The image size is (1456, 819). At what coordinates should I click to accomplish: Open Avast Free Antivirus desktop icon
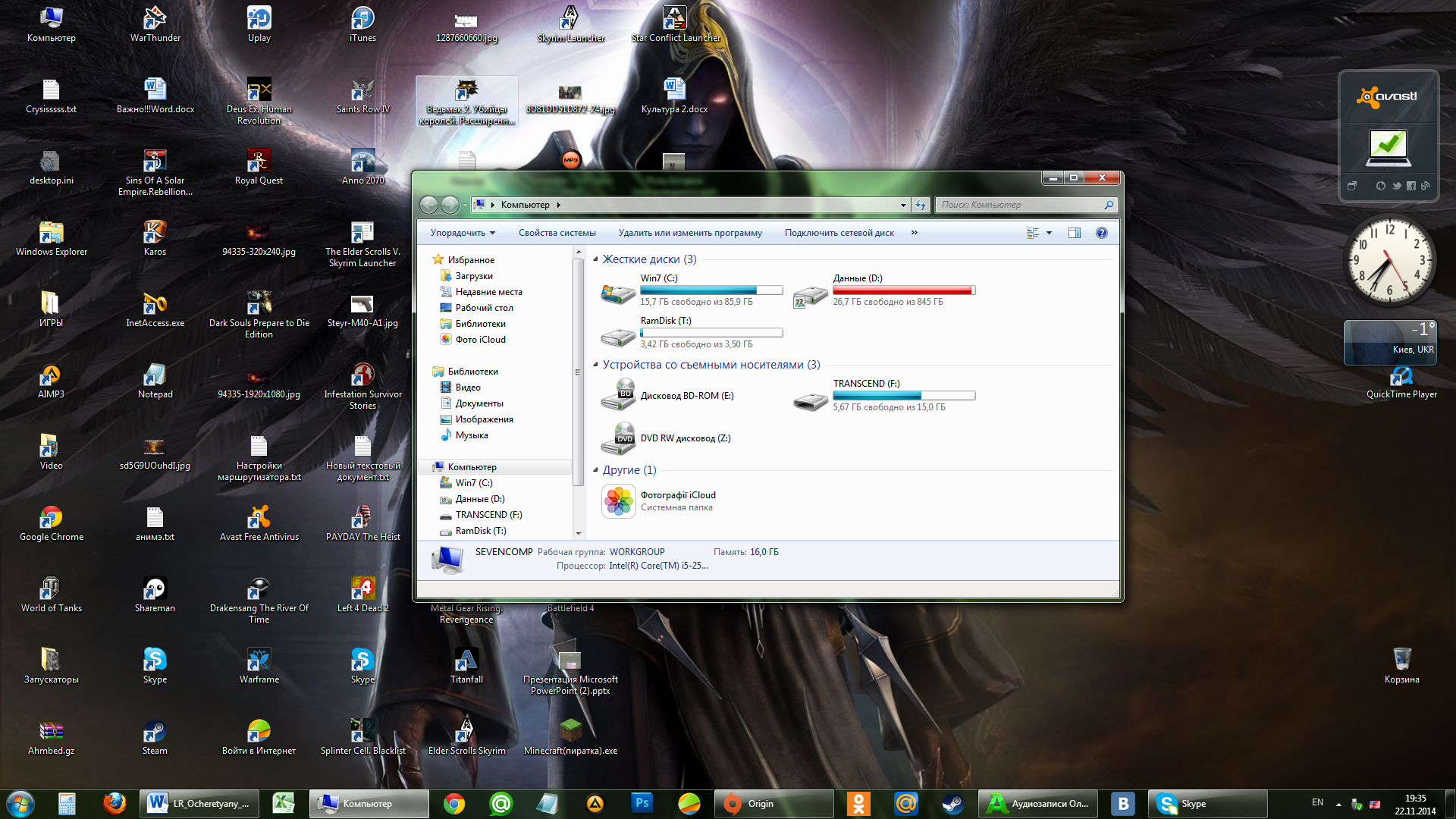pos(259,522)
